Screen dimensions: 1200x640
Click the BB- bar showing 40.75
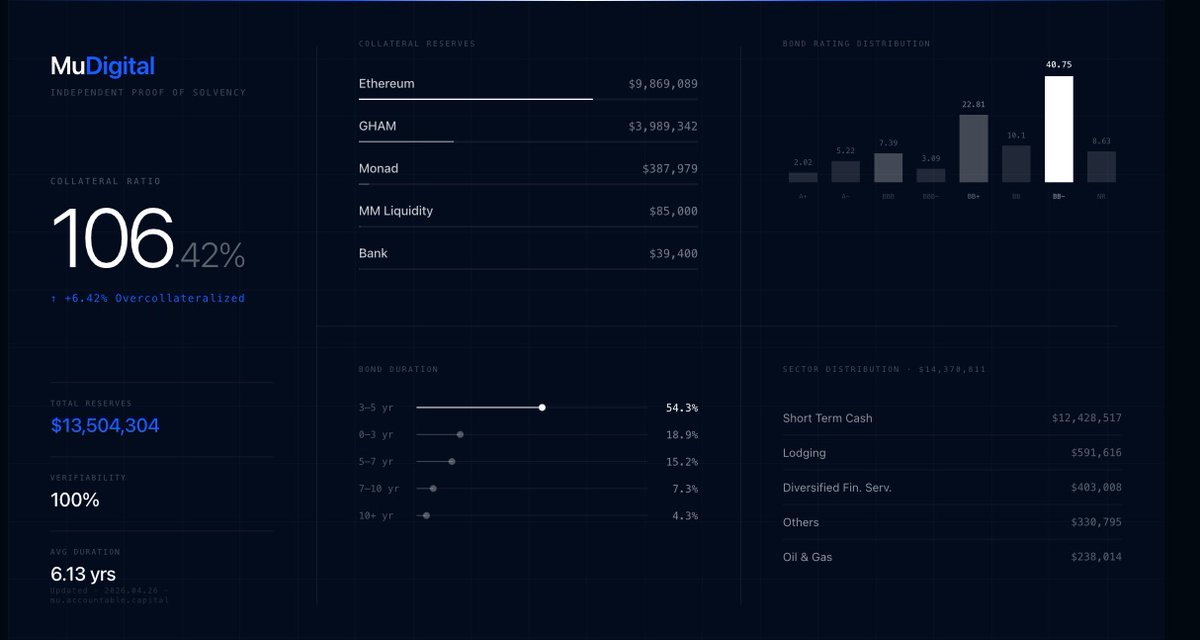click(1059, 129)
